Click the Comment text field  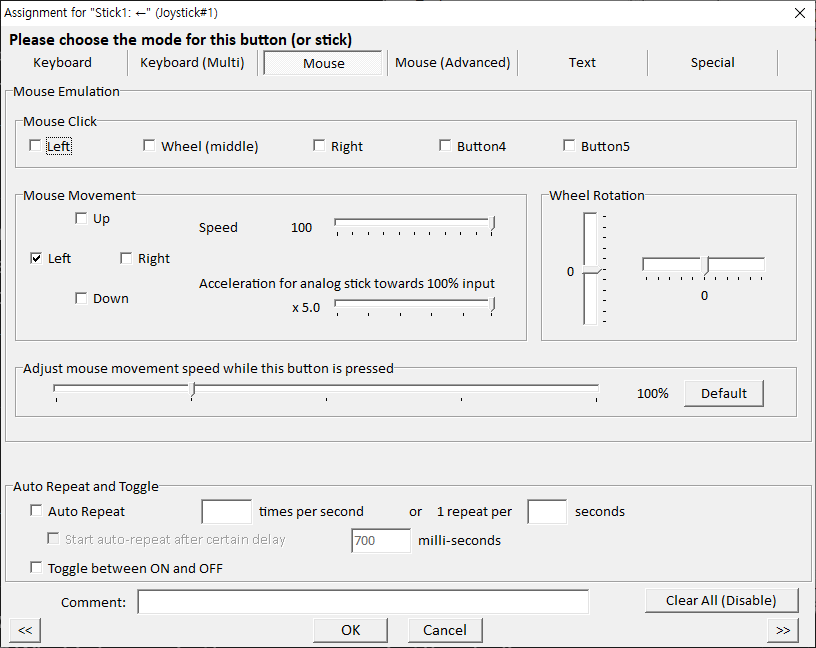click(363, 602)
